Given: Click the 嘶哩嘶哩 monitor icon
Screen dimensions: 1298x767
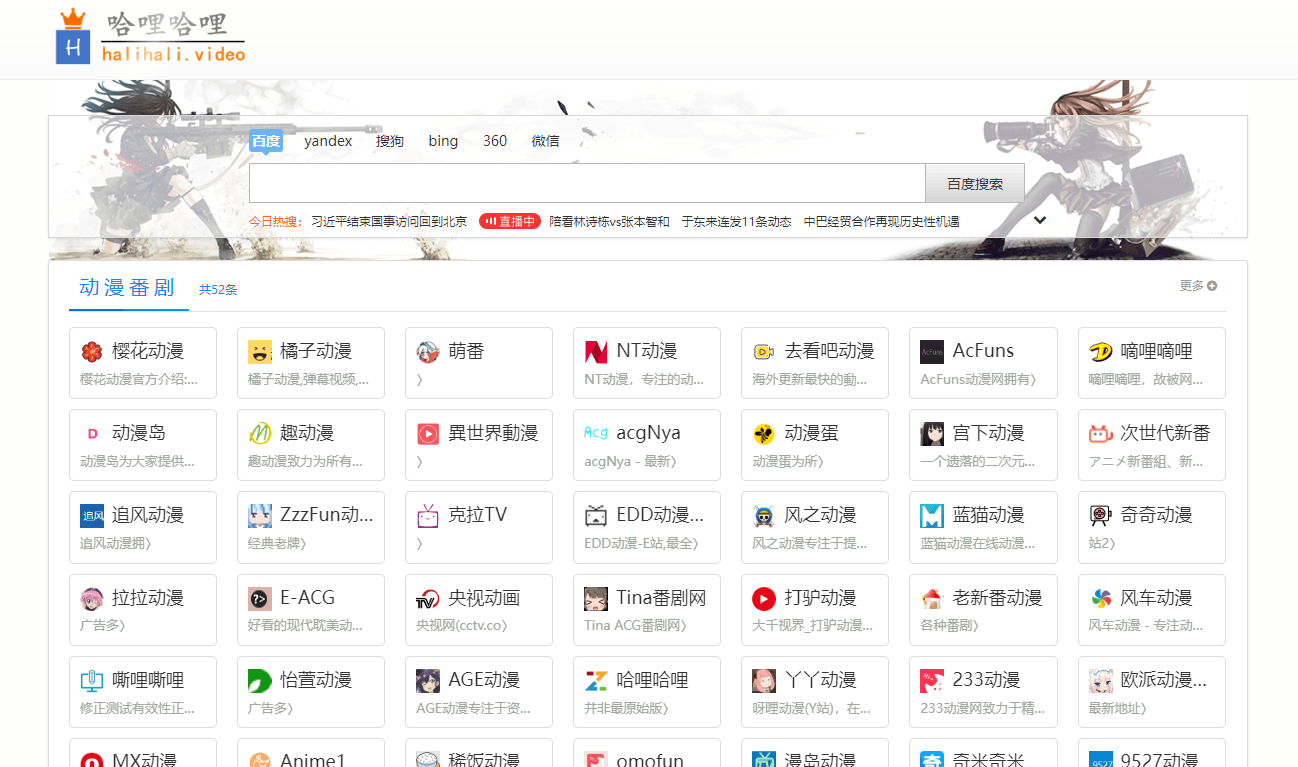Looking at the screenshot, I should 92,681.
